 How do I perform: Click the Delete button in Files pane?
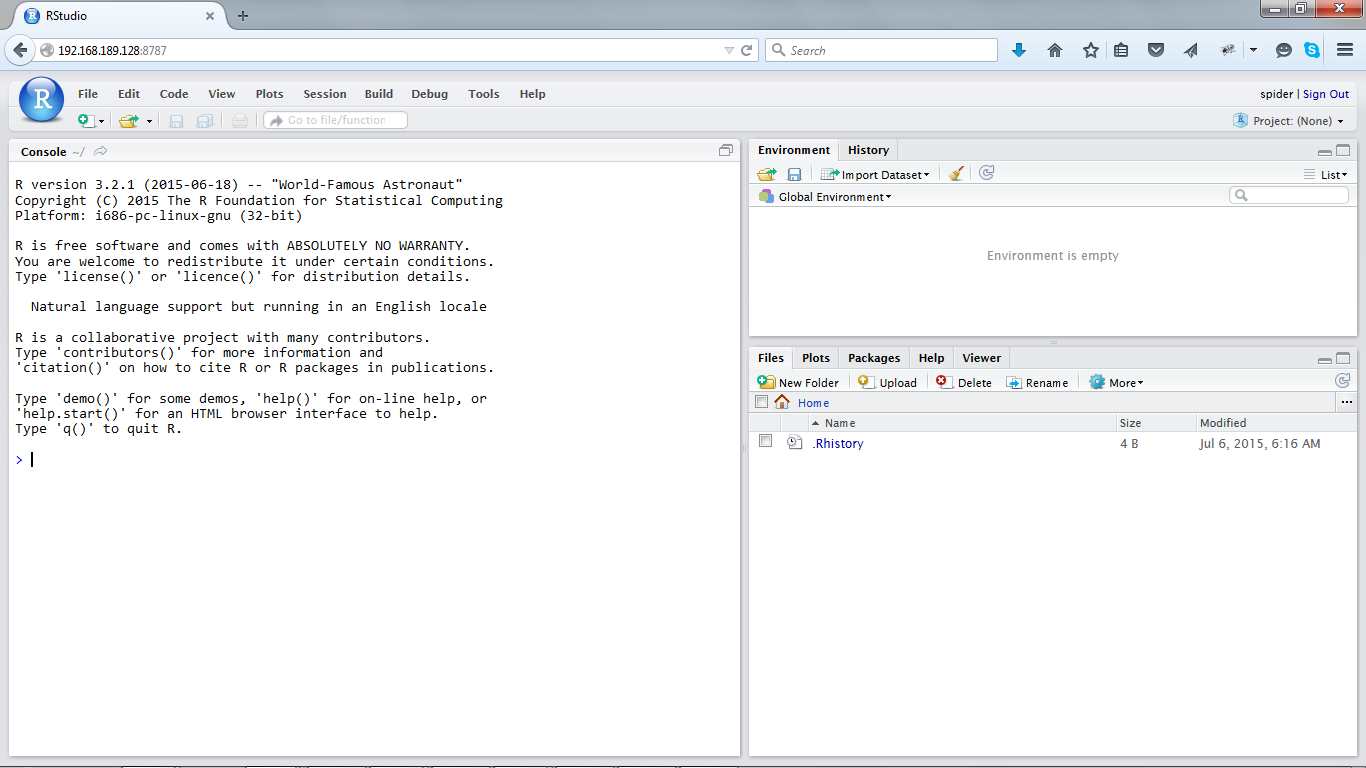(964, 383)
